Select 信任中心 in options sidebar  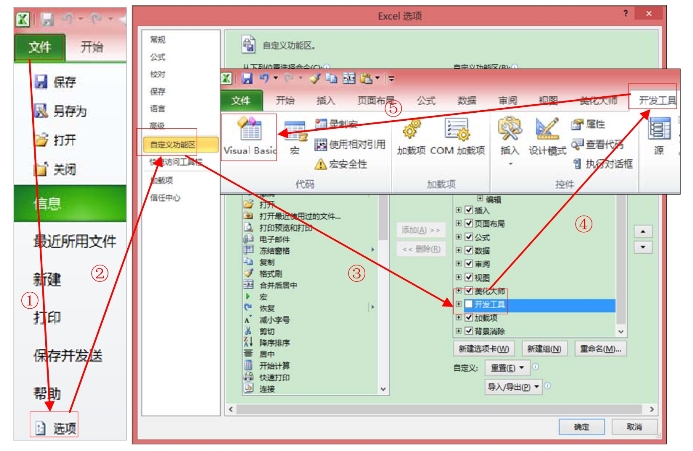(165, 198)
